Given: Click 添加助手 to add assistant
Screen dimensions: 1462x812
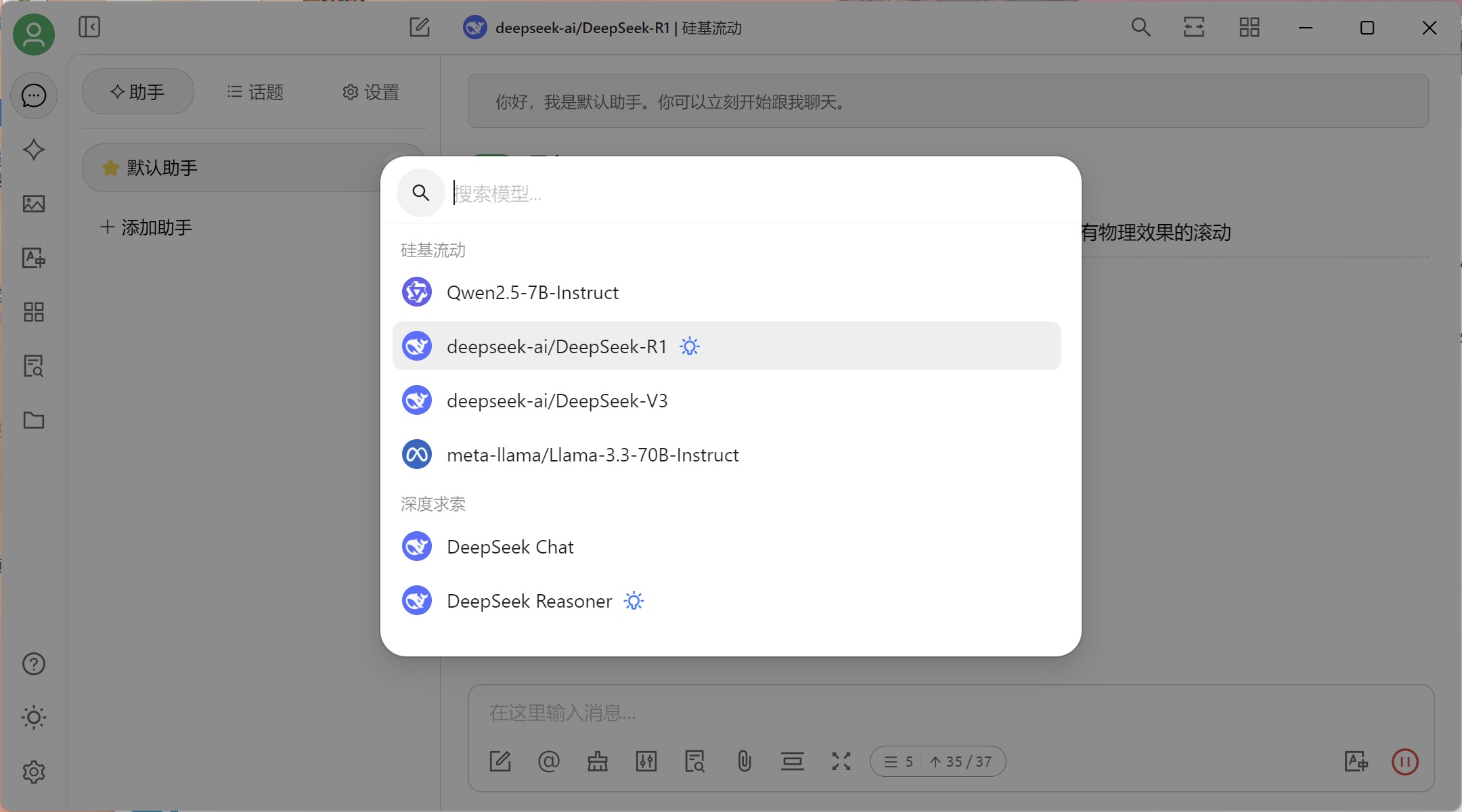Looking at the screenshot, I should tap(146, 227).
